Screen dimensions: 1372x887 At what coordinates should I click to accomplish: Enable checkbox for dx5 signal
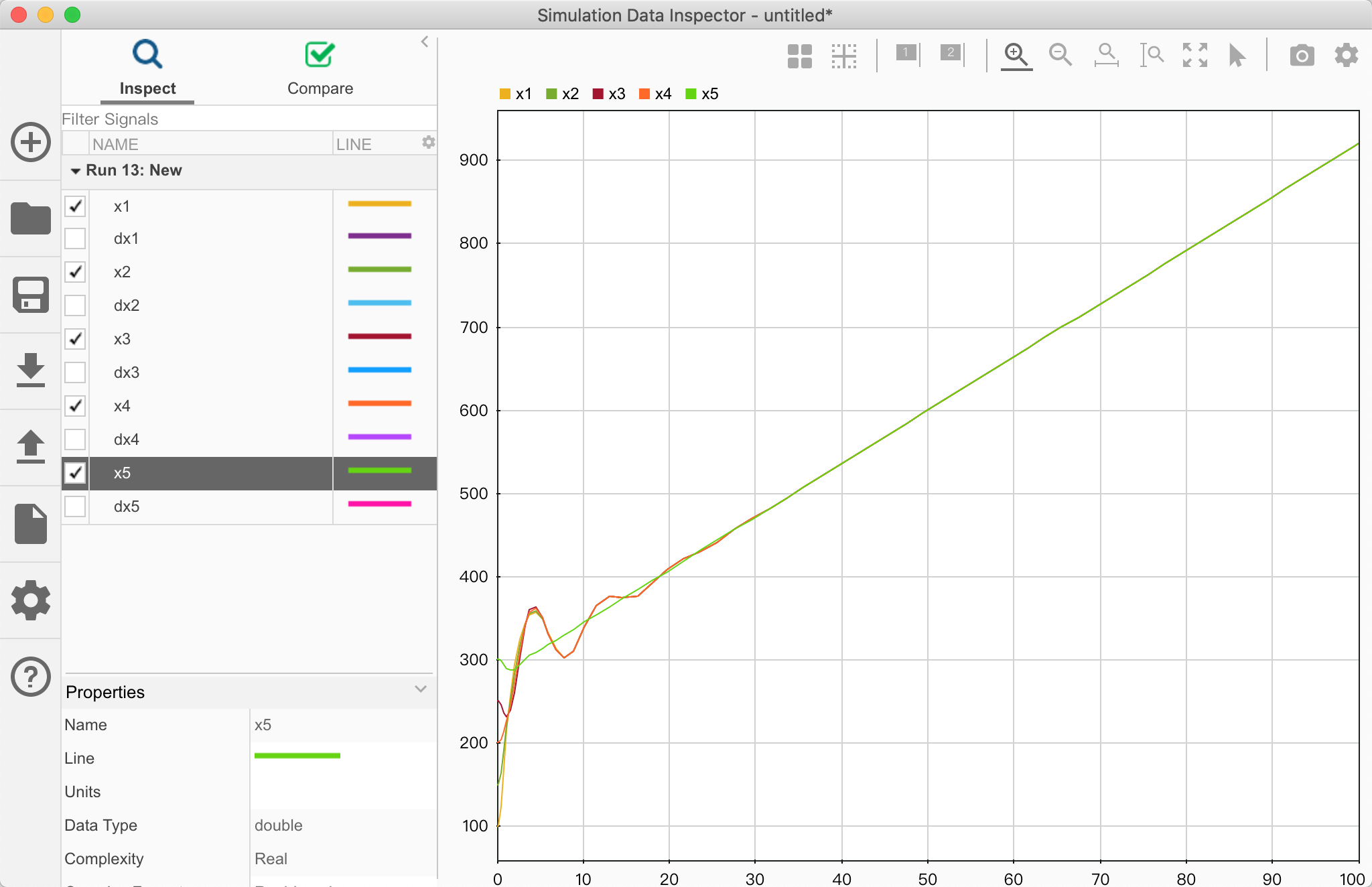76,506
